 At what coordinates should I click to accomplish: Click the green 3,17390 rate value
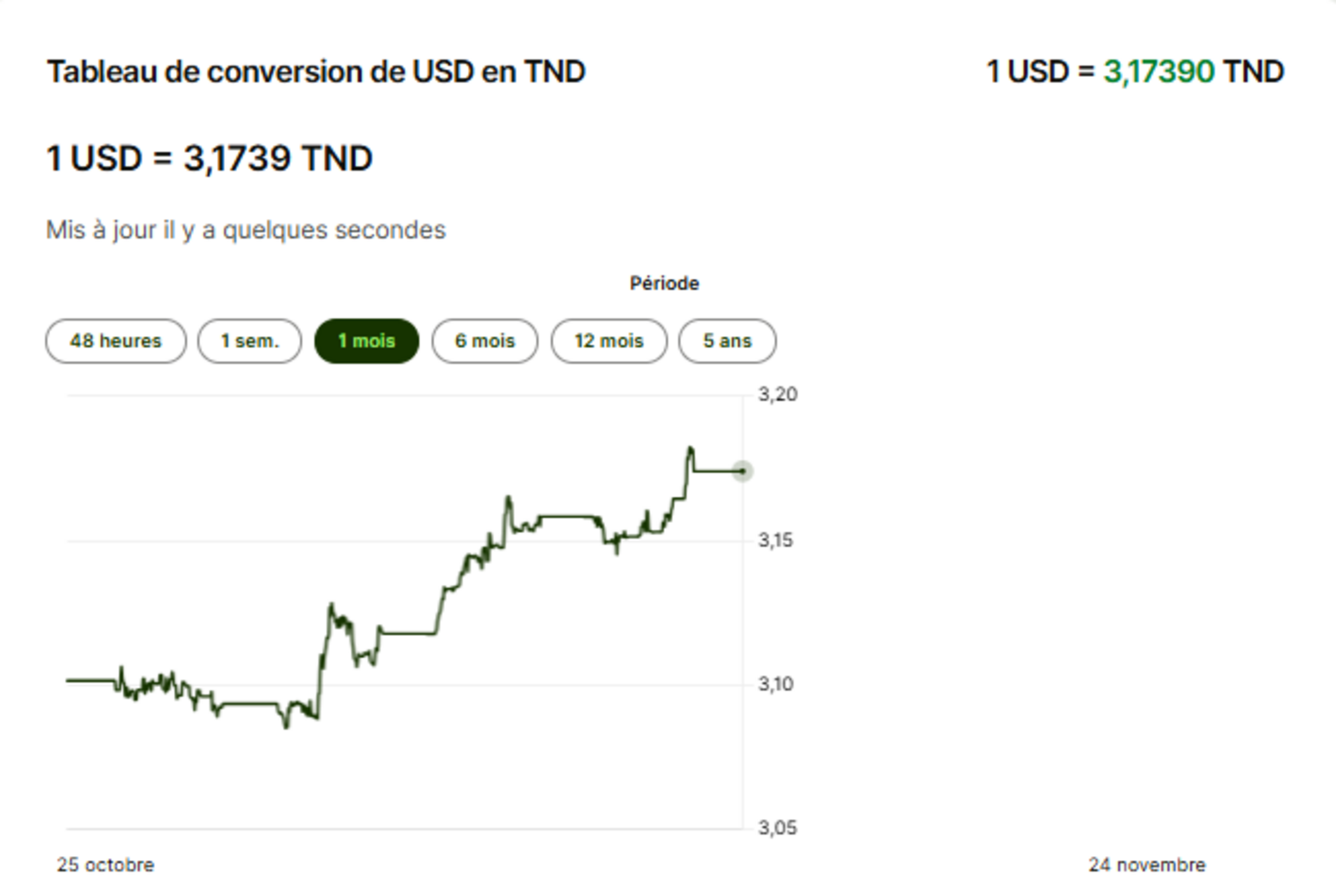pyautogui.click(x=1159, y=72)
